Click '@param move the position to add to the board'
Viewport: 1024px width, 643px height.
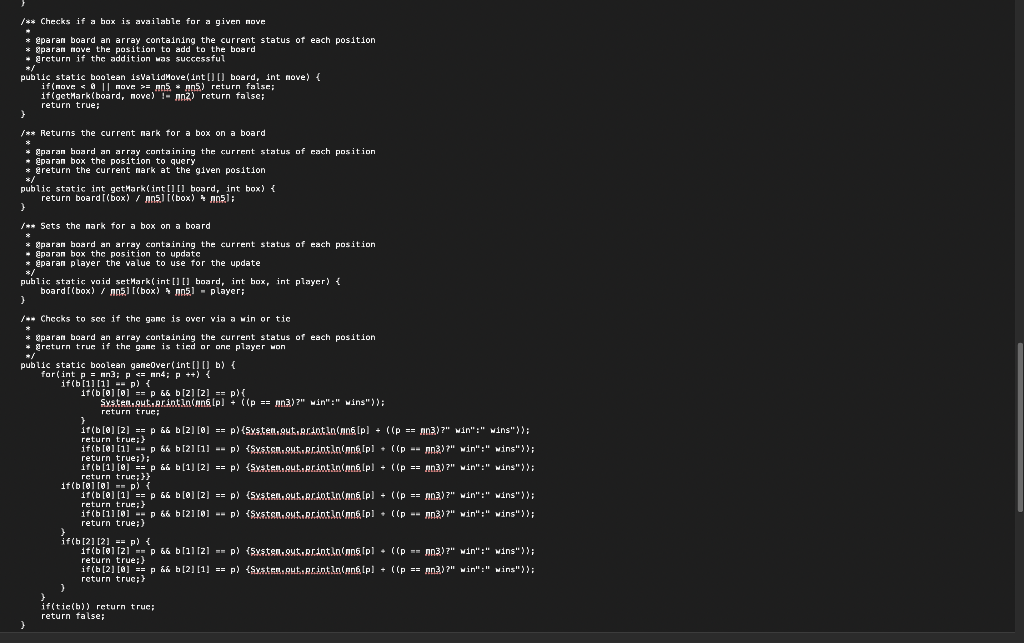[x=145, y=50]
